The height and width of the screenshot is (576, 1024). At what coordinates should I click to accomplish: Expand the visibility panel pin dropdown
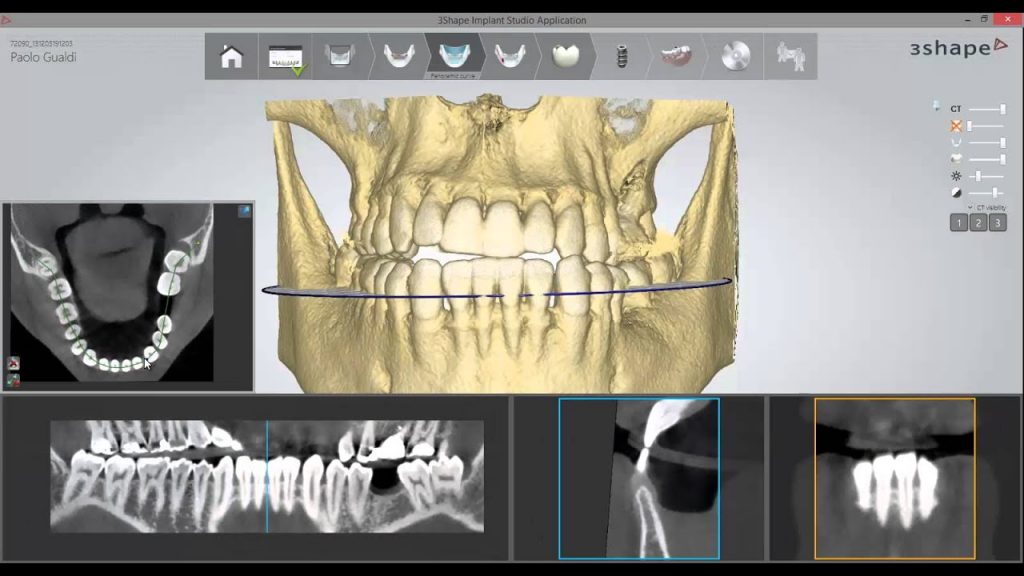tap(936, 106)
